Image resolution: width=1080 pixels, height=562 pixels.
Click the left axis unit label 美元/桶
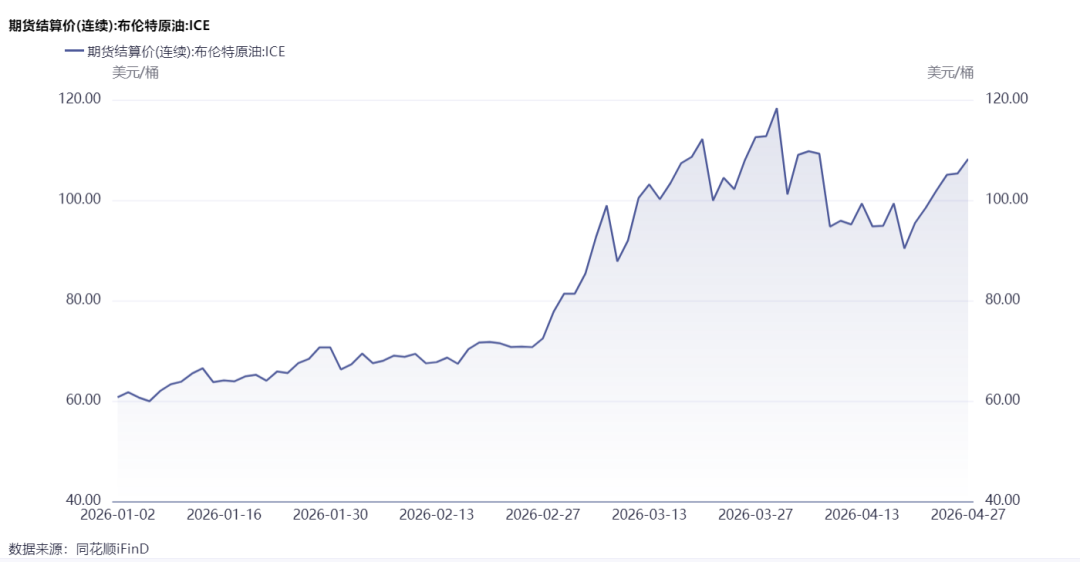[135, 72]
